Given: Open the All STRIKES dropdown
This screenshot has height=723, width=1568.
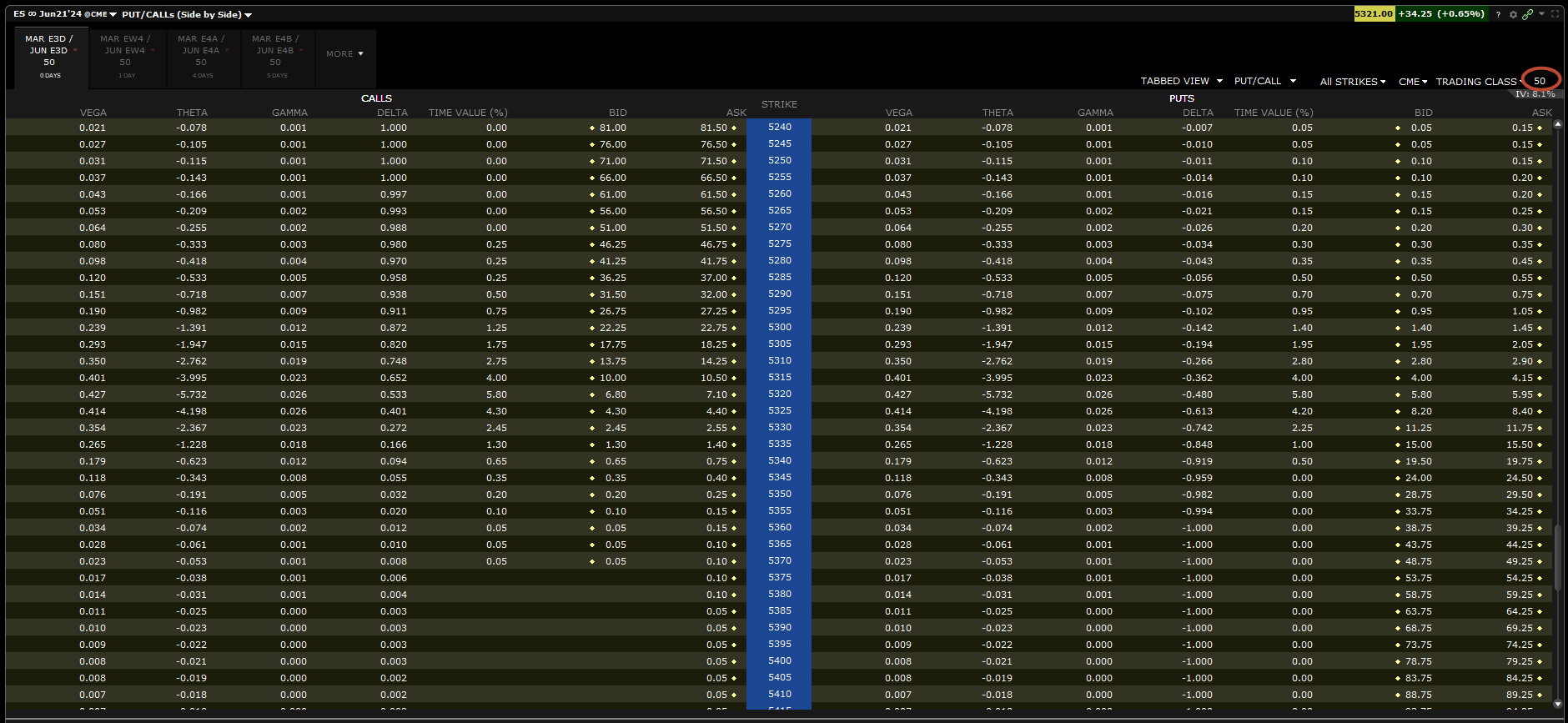Looking at the screenshot, I should point(1352,82).
